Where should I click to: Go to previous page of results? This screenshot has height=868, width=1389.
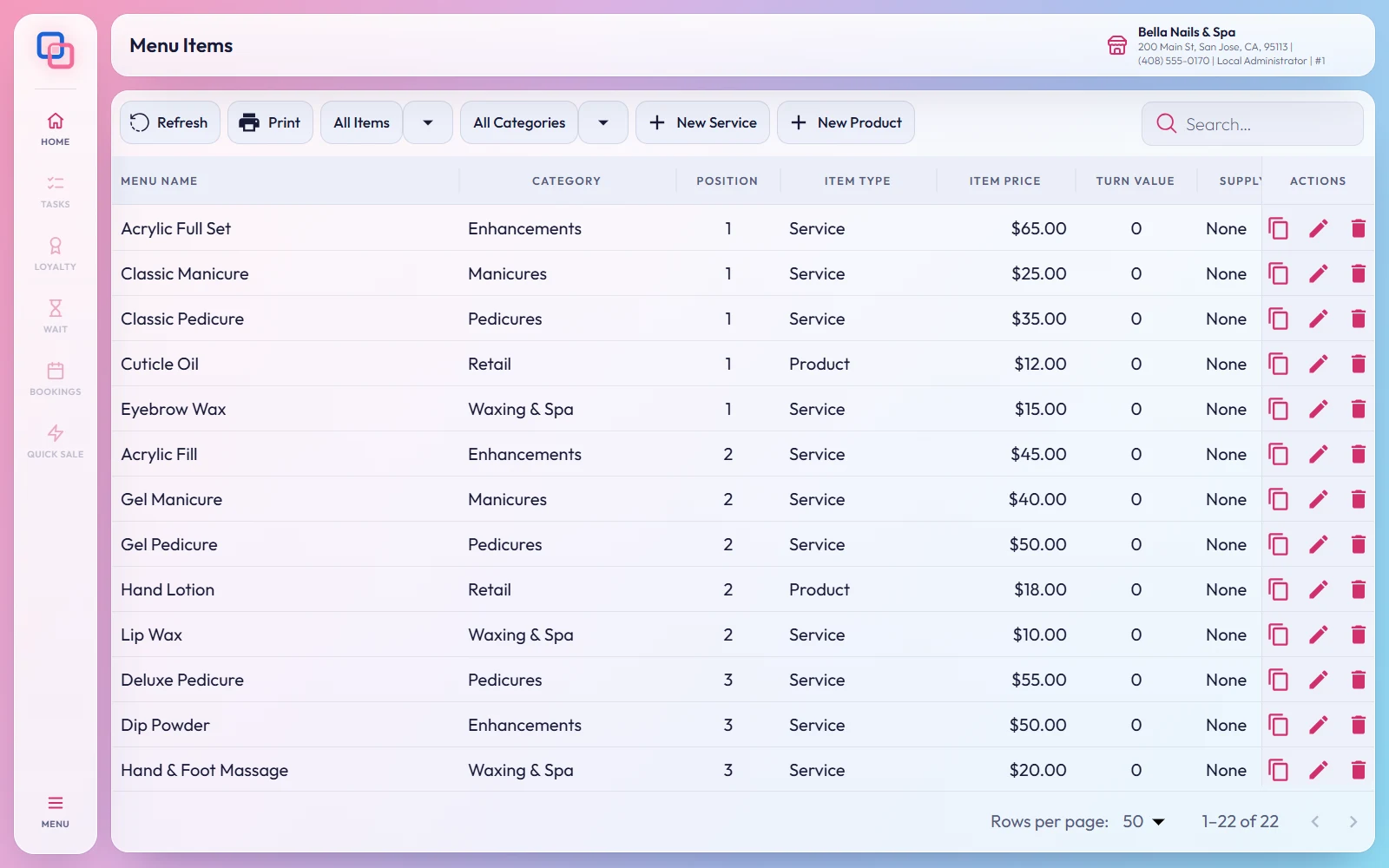click(x=1315, y=821)
